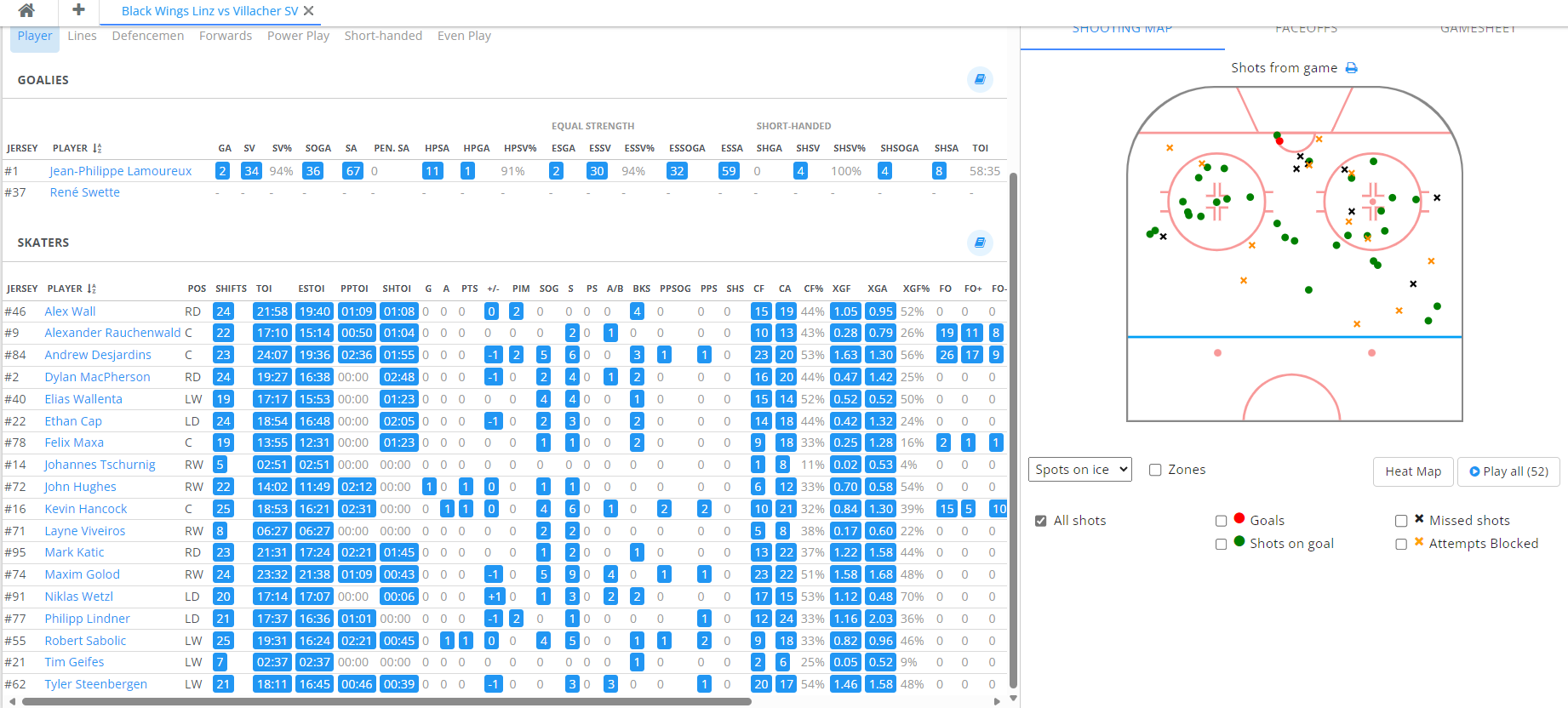The image size is (1568, 708).
Task: Open Jean-Philippe Lamoureux player link
Action: 120,171
